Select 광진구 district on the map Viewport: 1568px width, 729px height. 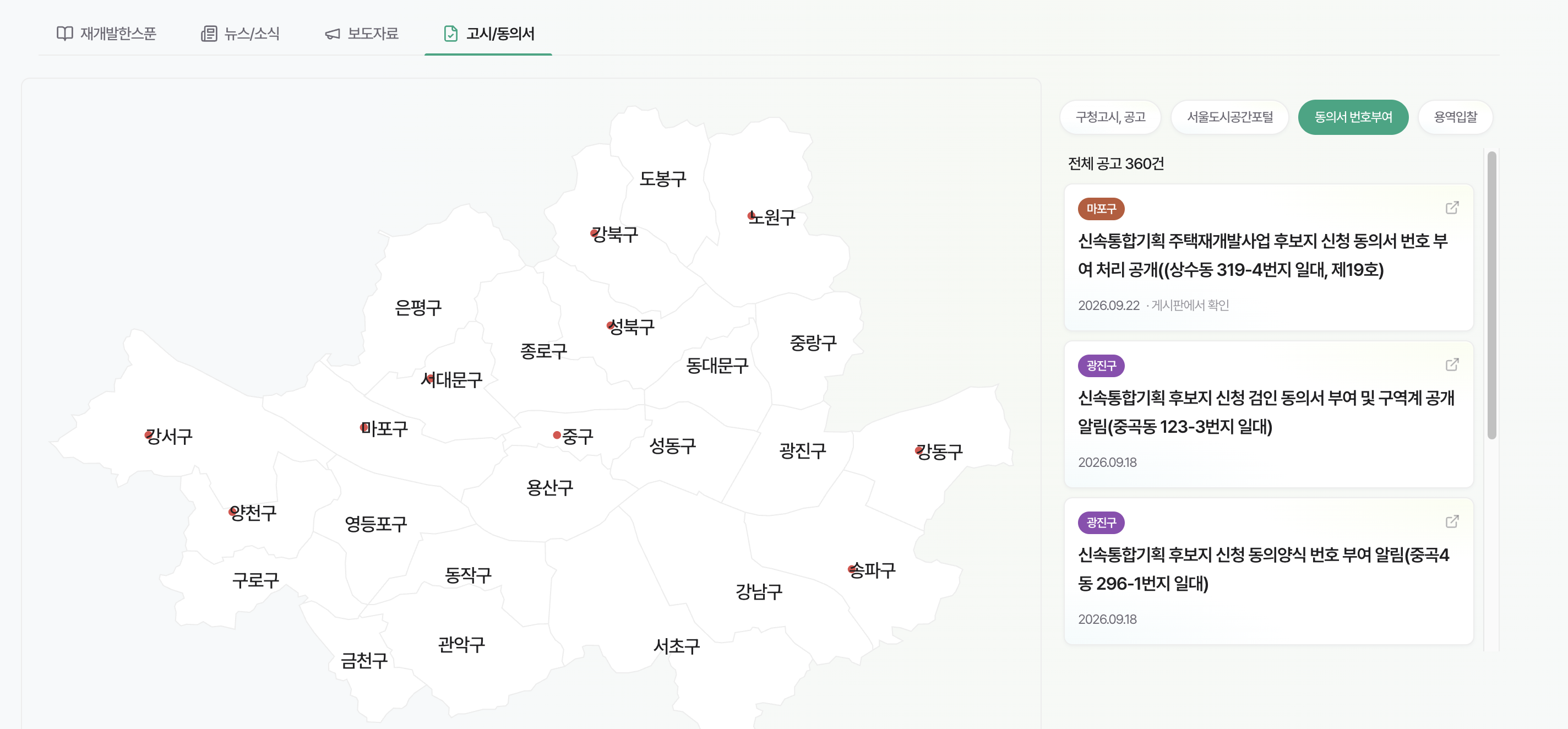(803, 450)
